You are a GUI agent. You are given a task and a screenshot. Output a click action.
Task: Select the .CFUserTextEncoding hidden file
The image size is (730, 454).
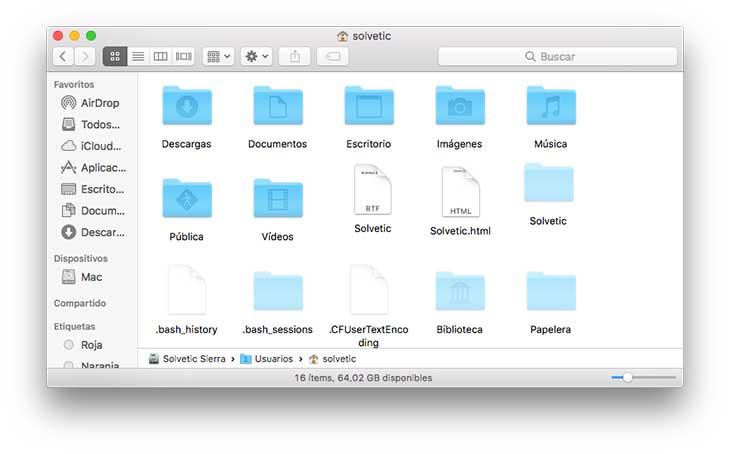tap(369, 290)
